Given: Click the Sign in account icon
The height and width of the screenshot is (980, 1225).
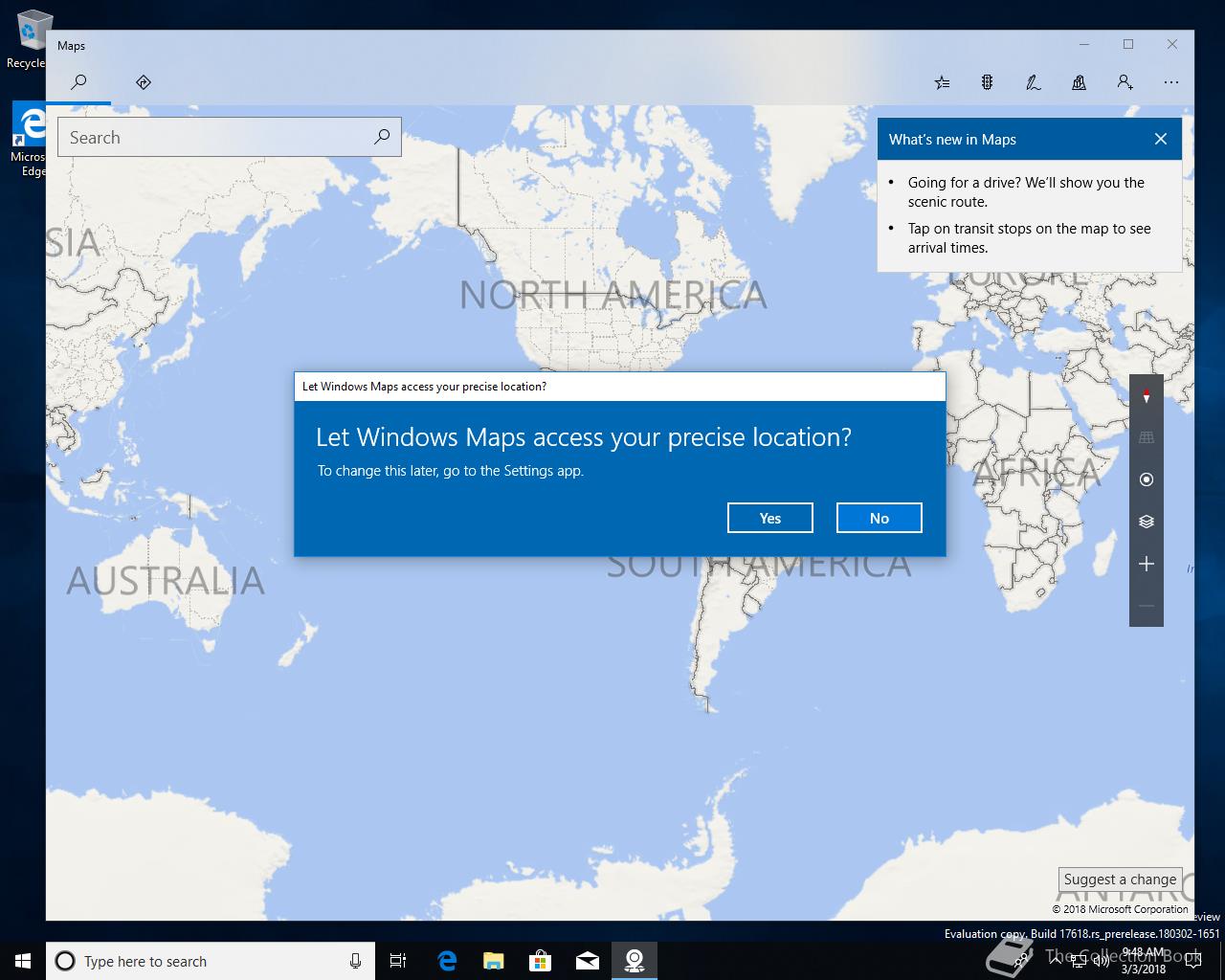Looking at the screenshot, I should (1125, 83).
